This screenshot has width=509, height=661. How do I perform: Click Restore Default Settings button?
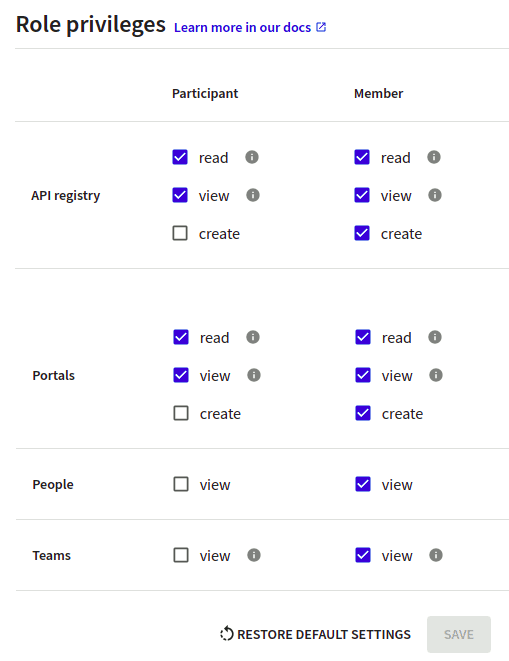click(x=315, y=634)
